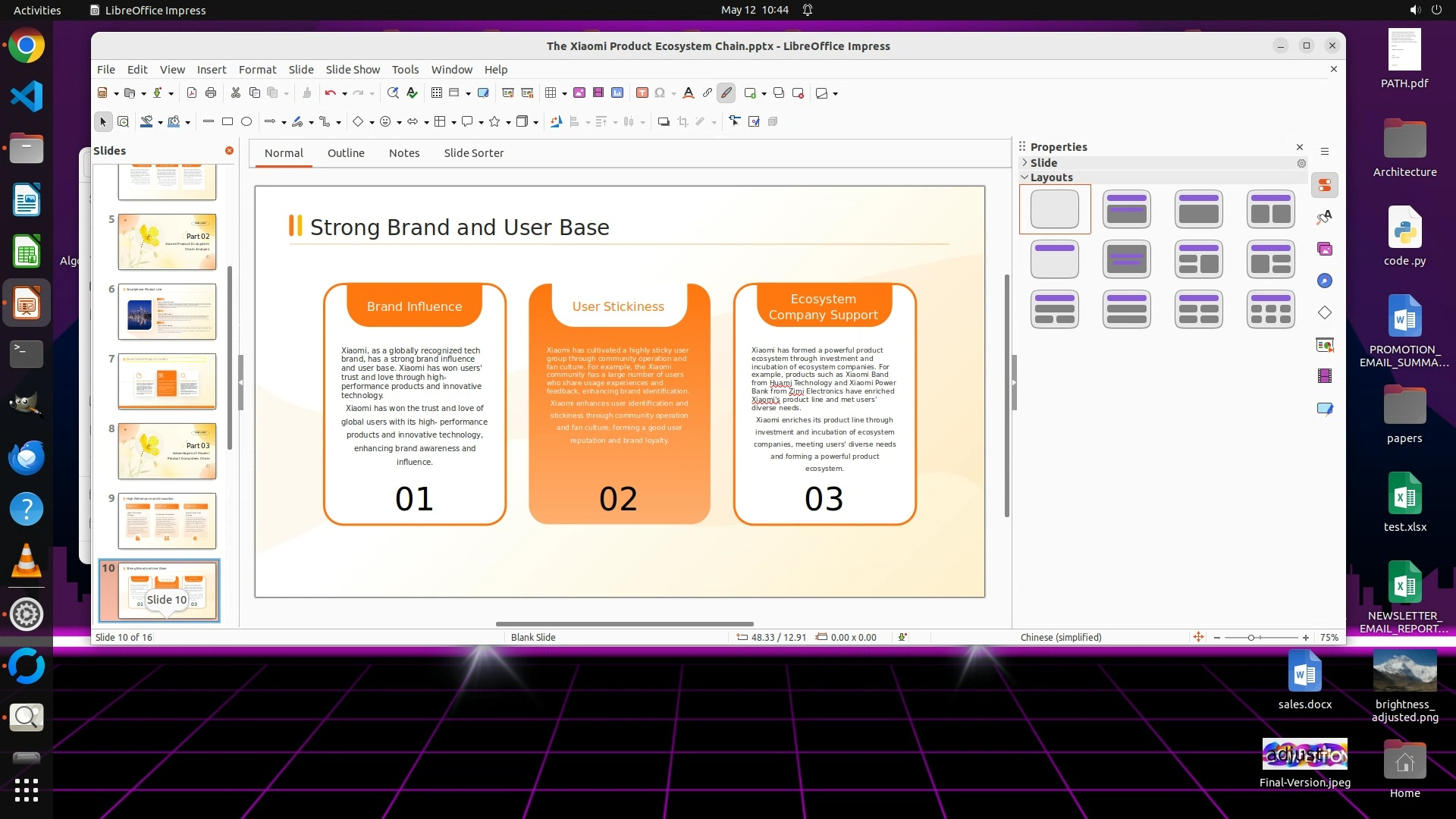The height and width of the screenshot is (819, 1456).
Task: Open the Undo dropdown arrow
Action: [x=344, y=94]
